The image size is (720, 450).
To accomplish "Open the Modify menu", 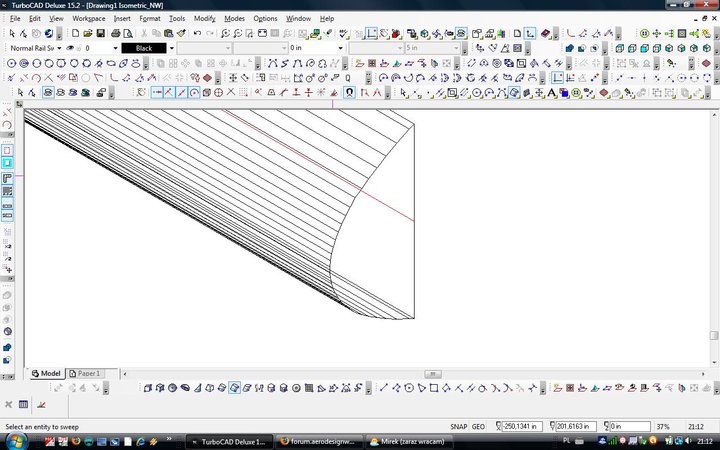I will coord(204,18).
